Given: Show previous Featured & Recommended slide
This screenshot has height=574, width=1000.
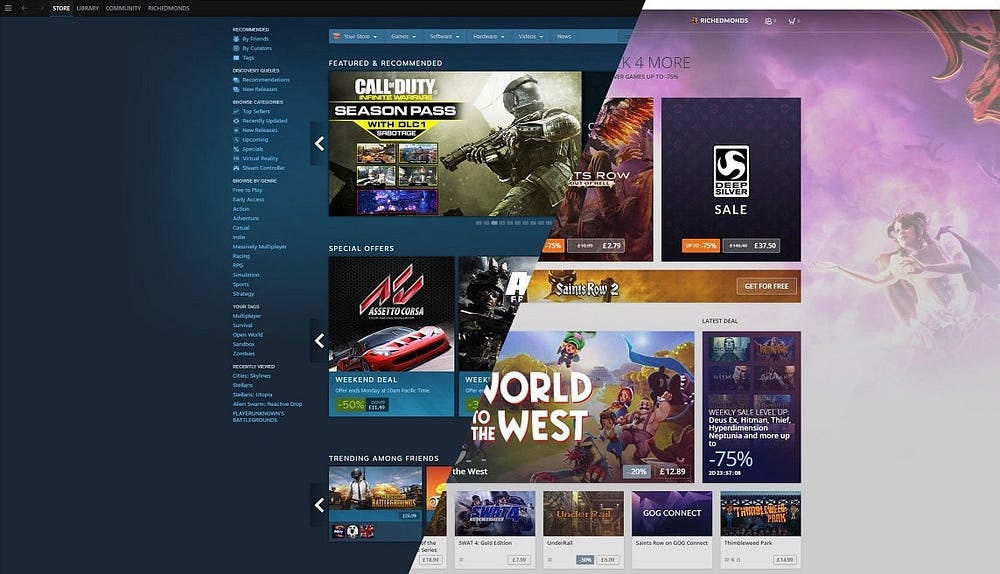Looking at the screenshot, I should coord(319,144).
